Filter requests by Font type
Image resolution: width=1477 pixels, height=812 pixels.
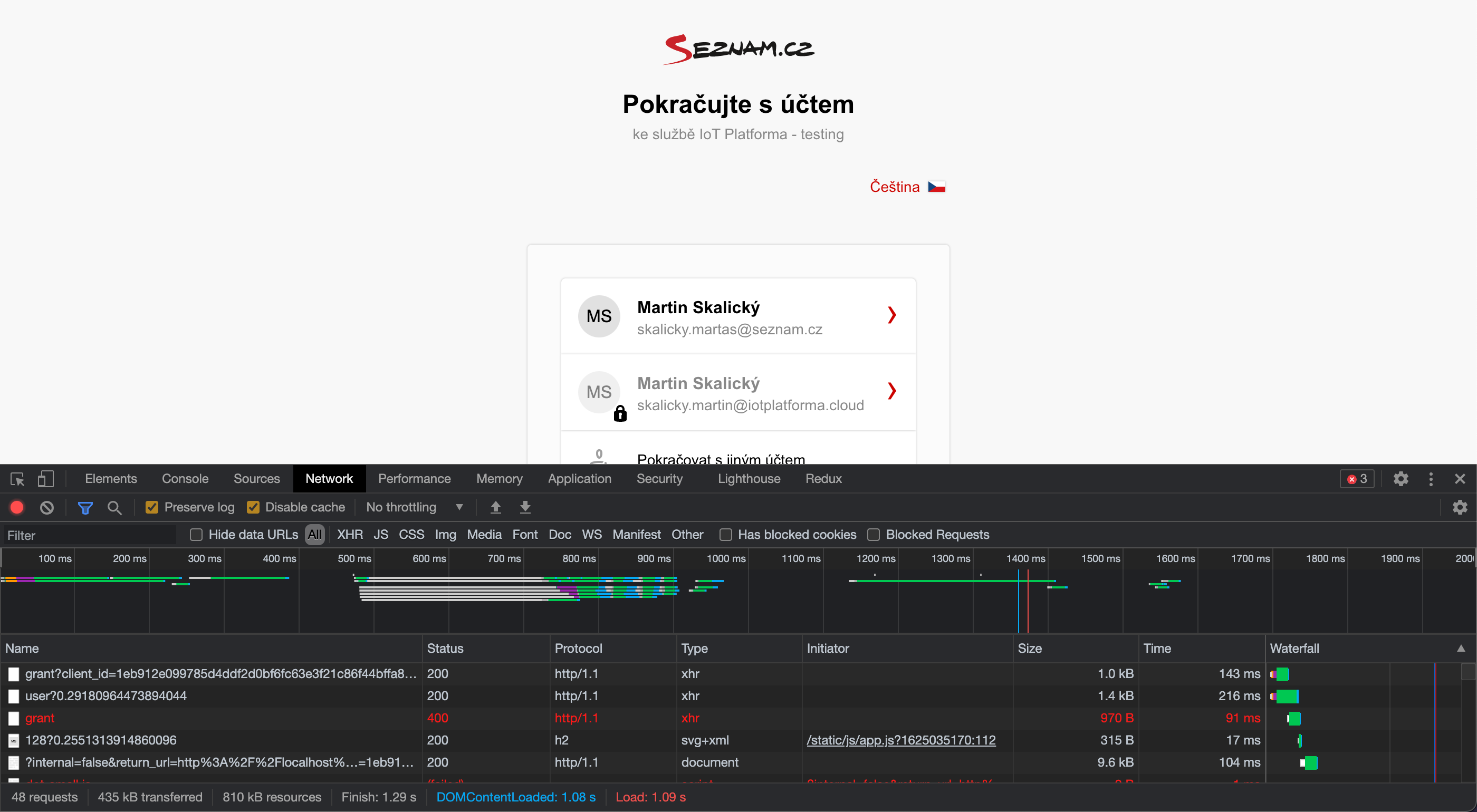[525, 535]
